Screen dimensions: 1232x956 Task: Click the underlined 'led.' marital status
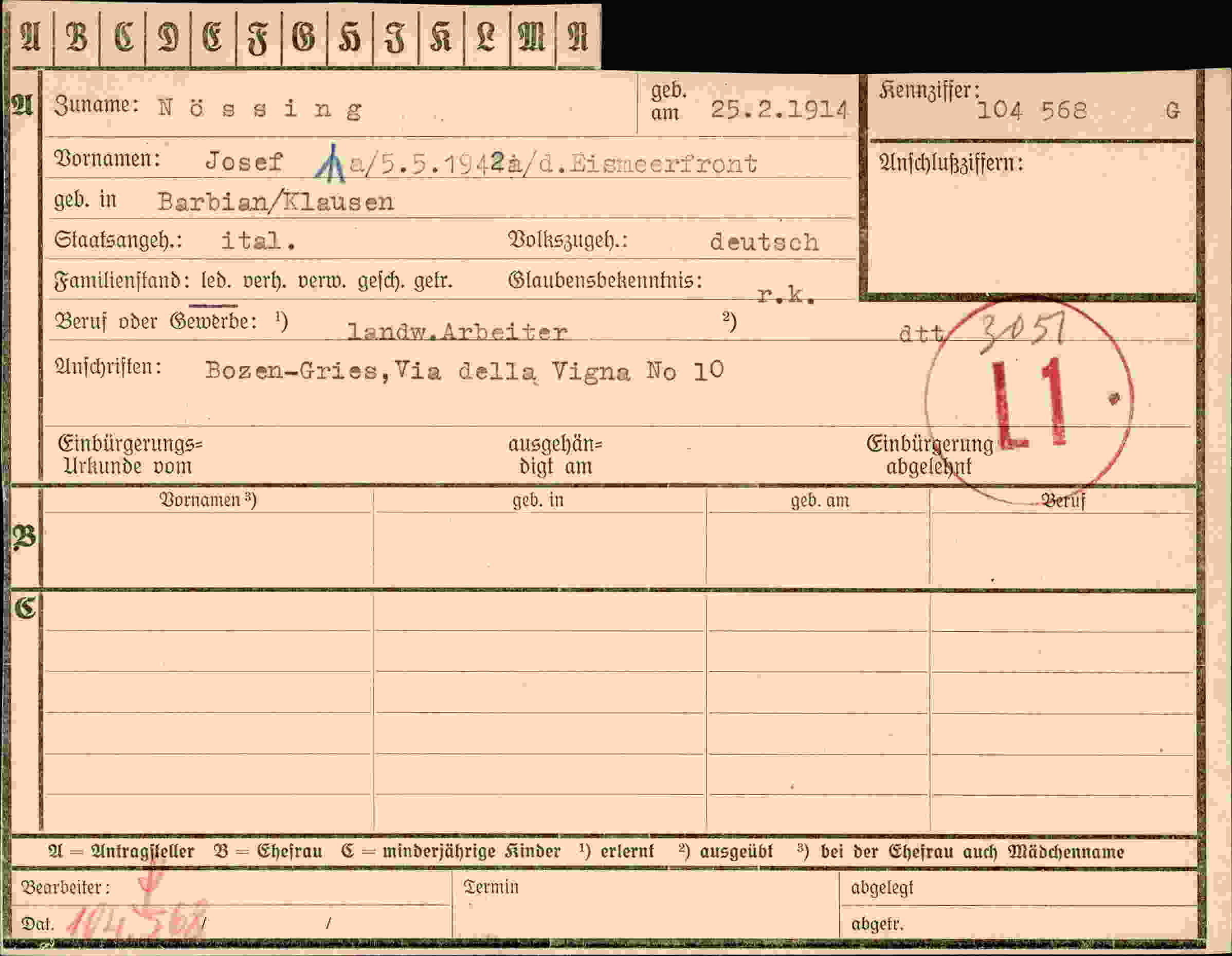(215, 280)
